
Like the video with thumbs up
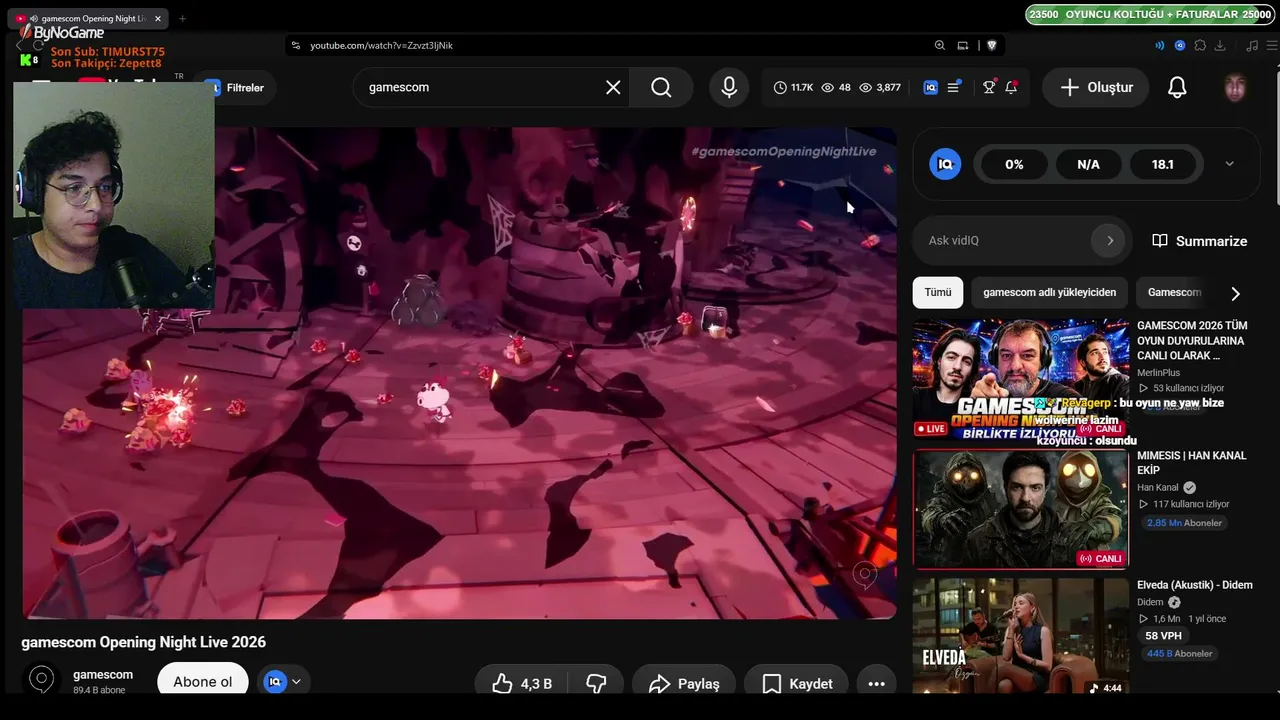(x=522, y=684)
